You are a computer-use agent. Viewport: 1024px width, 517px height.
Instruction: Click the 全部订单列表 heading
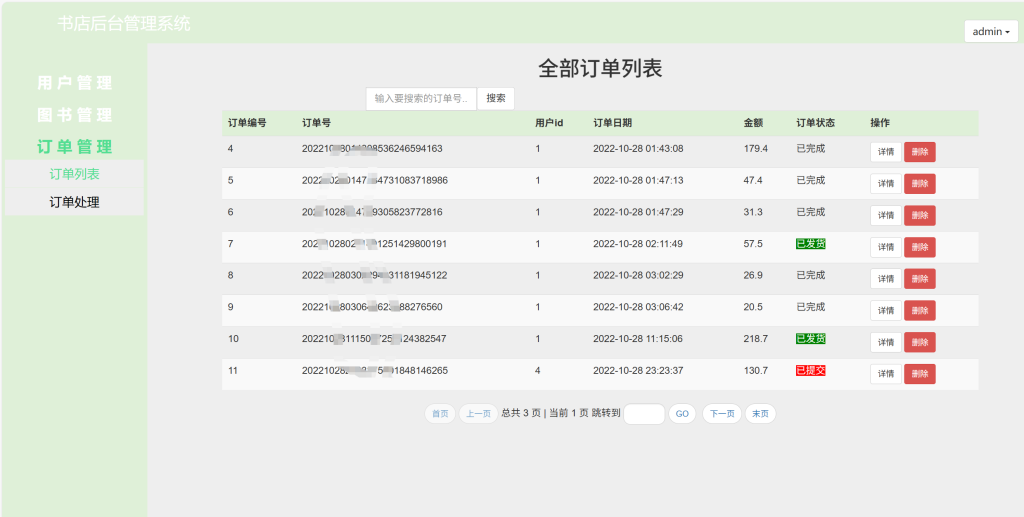pyautogui.click(x=600, y=69)
